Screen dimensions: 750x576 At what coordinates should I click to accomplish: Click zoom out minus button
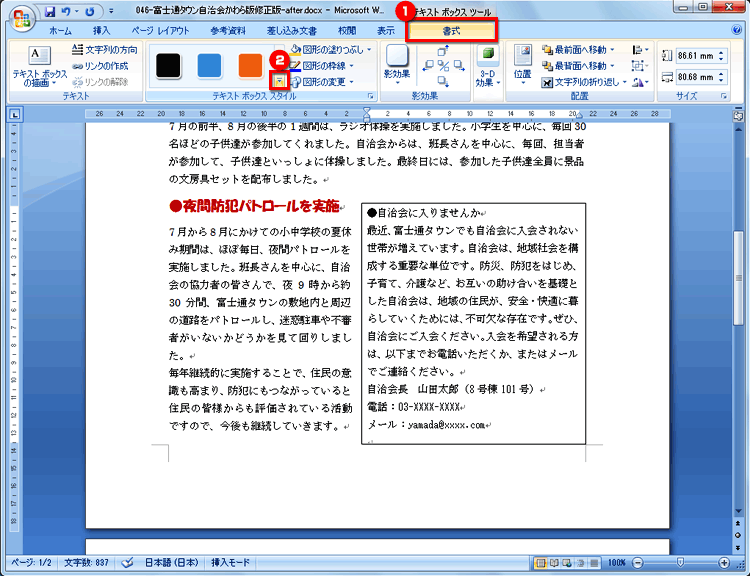pos(638,563)
